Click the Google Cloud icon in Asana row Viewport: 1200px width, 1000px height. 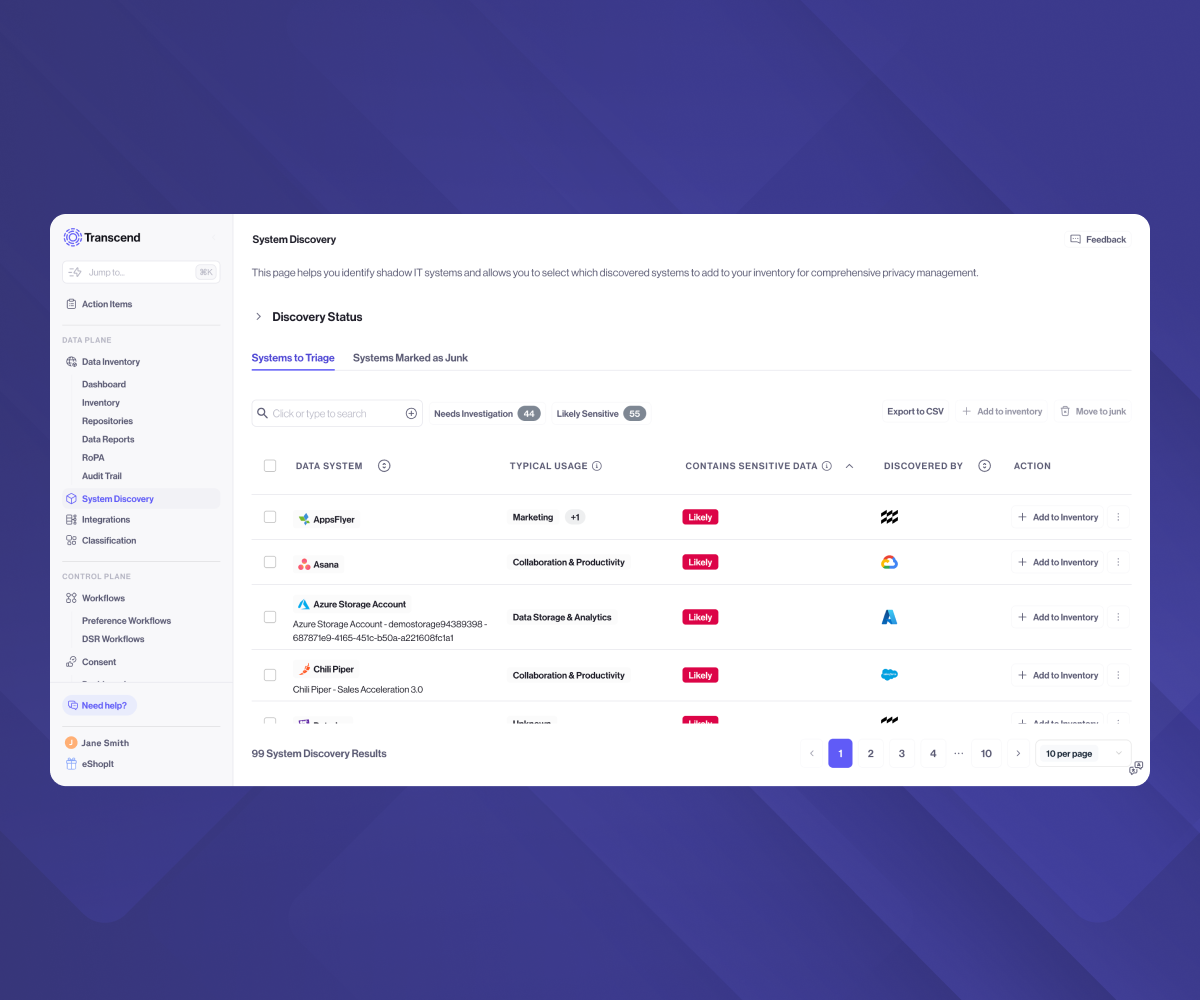coord(889,562)
